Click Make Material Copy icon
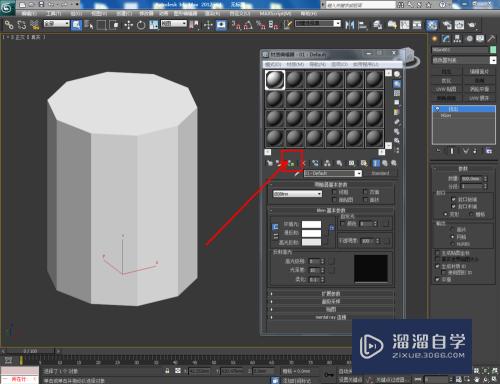 pos(315,163)
